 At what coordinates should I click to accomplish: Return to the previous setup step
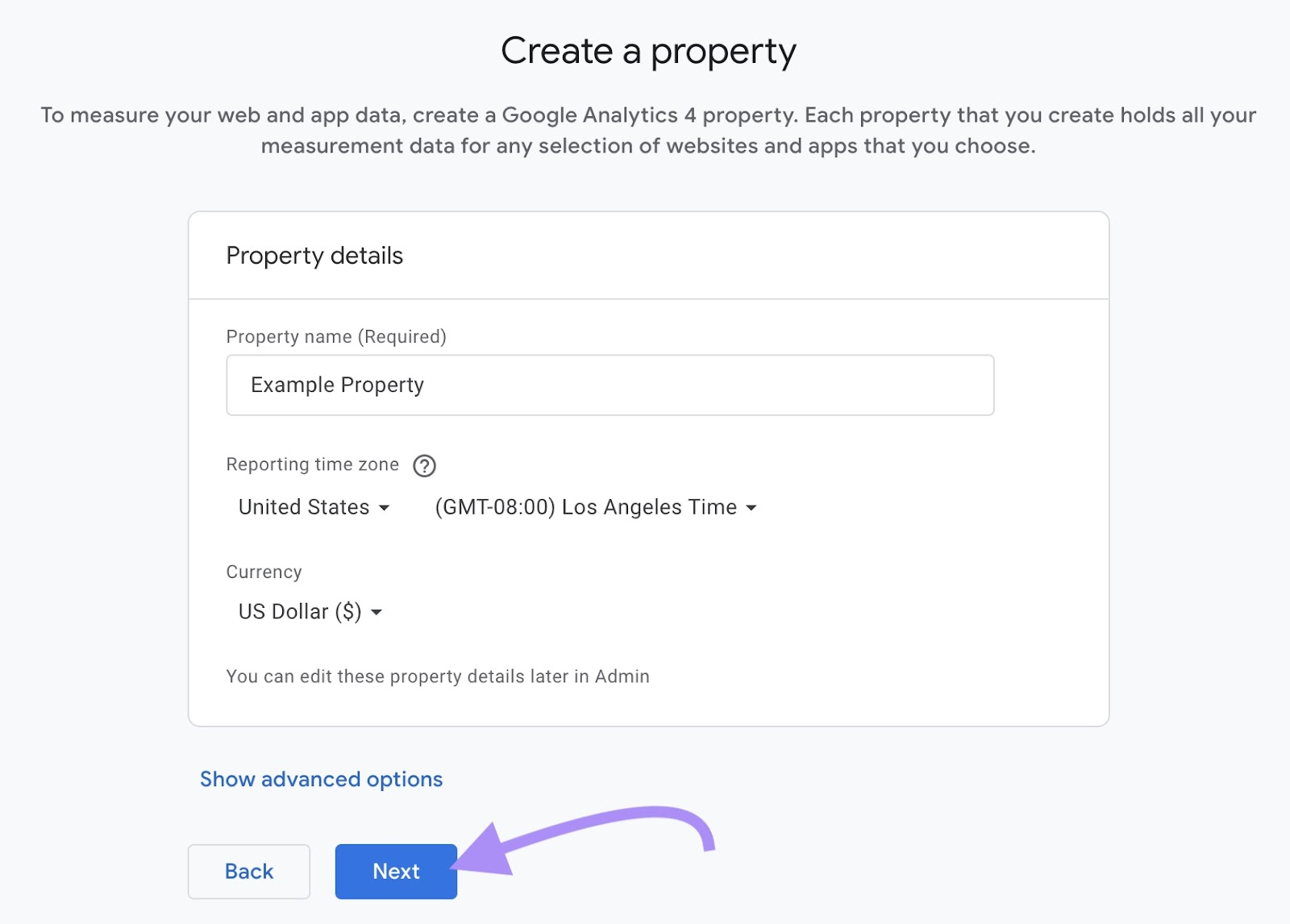coord(248,872)
